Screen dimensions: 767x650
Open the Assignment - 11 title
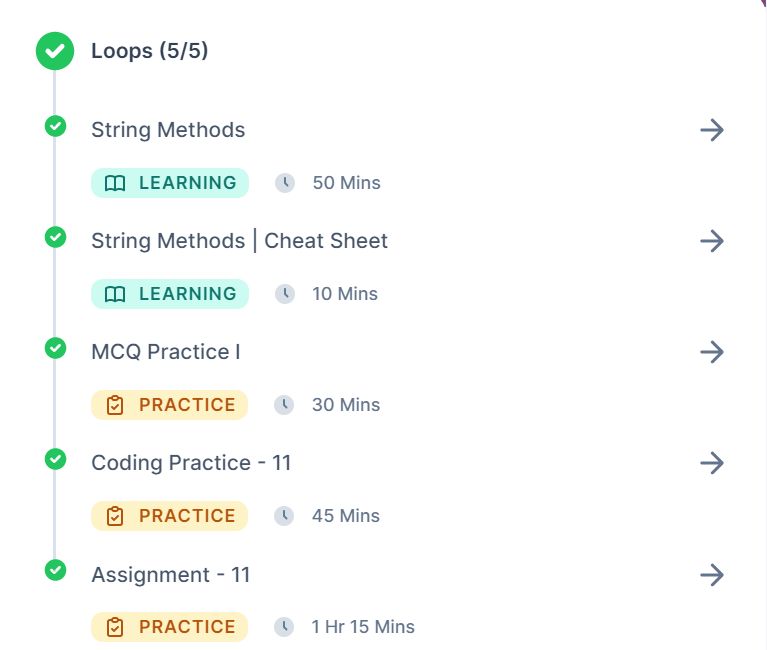tap(170, 575)
